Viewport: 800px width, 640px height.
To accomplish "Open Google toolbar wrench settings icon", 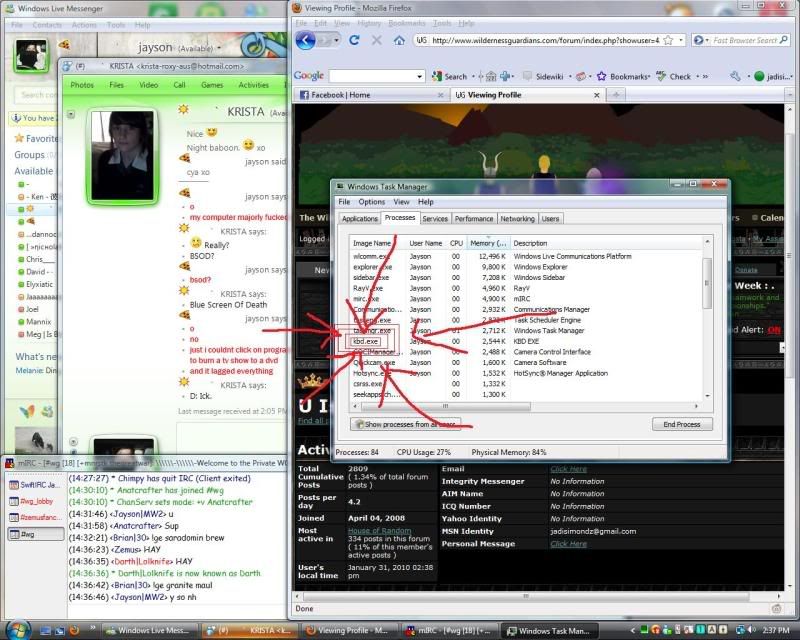I will [x=735, y=76].
